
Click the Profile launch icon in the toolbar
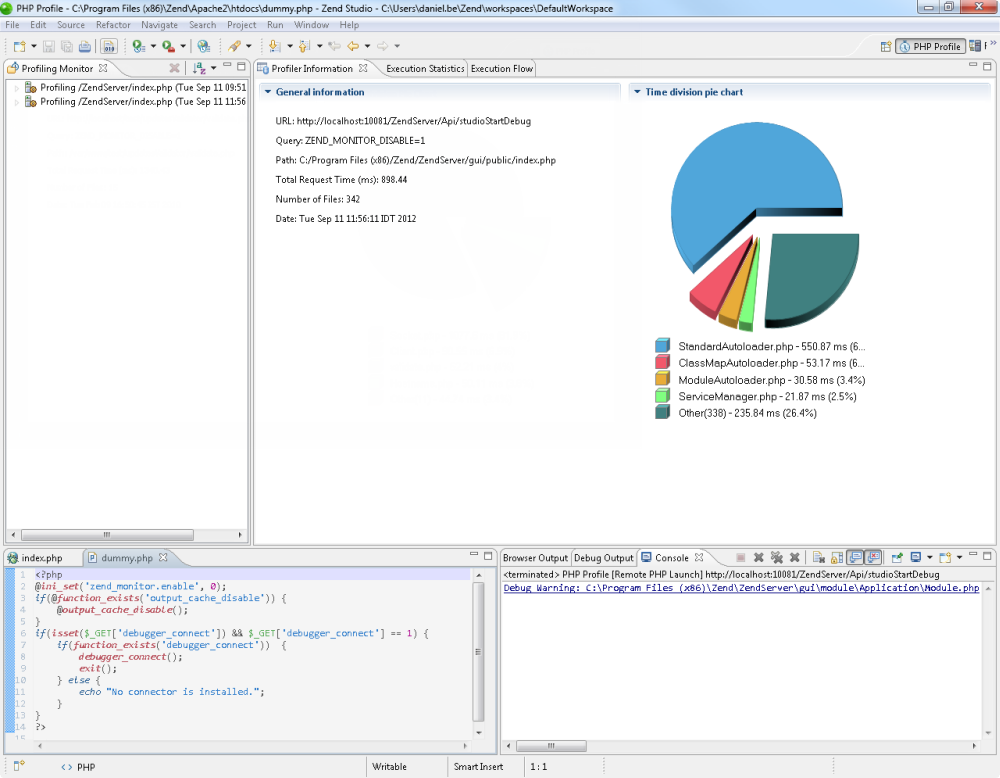[138, 46]
